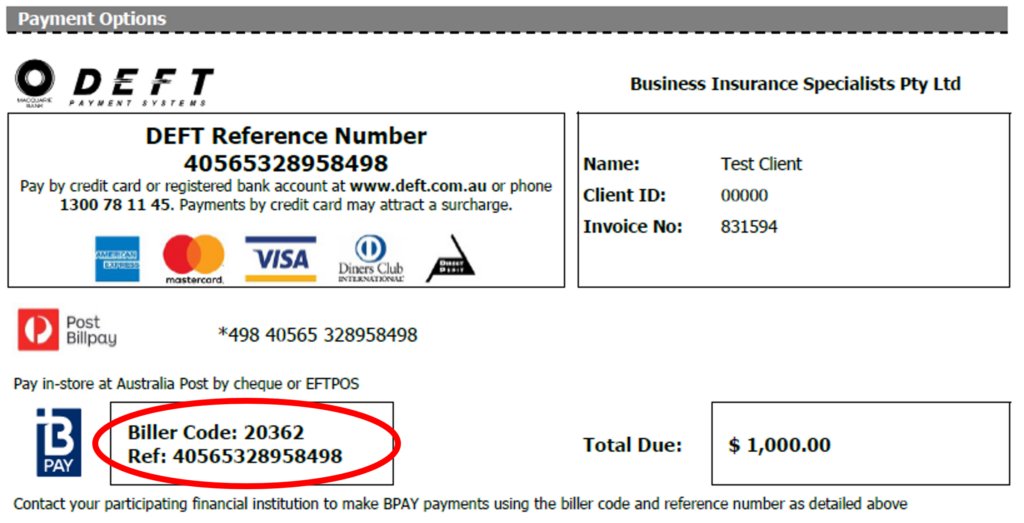Select the Mastercard logo

[x=194, y=260]
